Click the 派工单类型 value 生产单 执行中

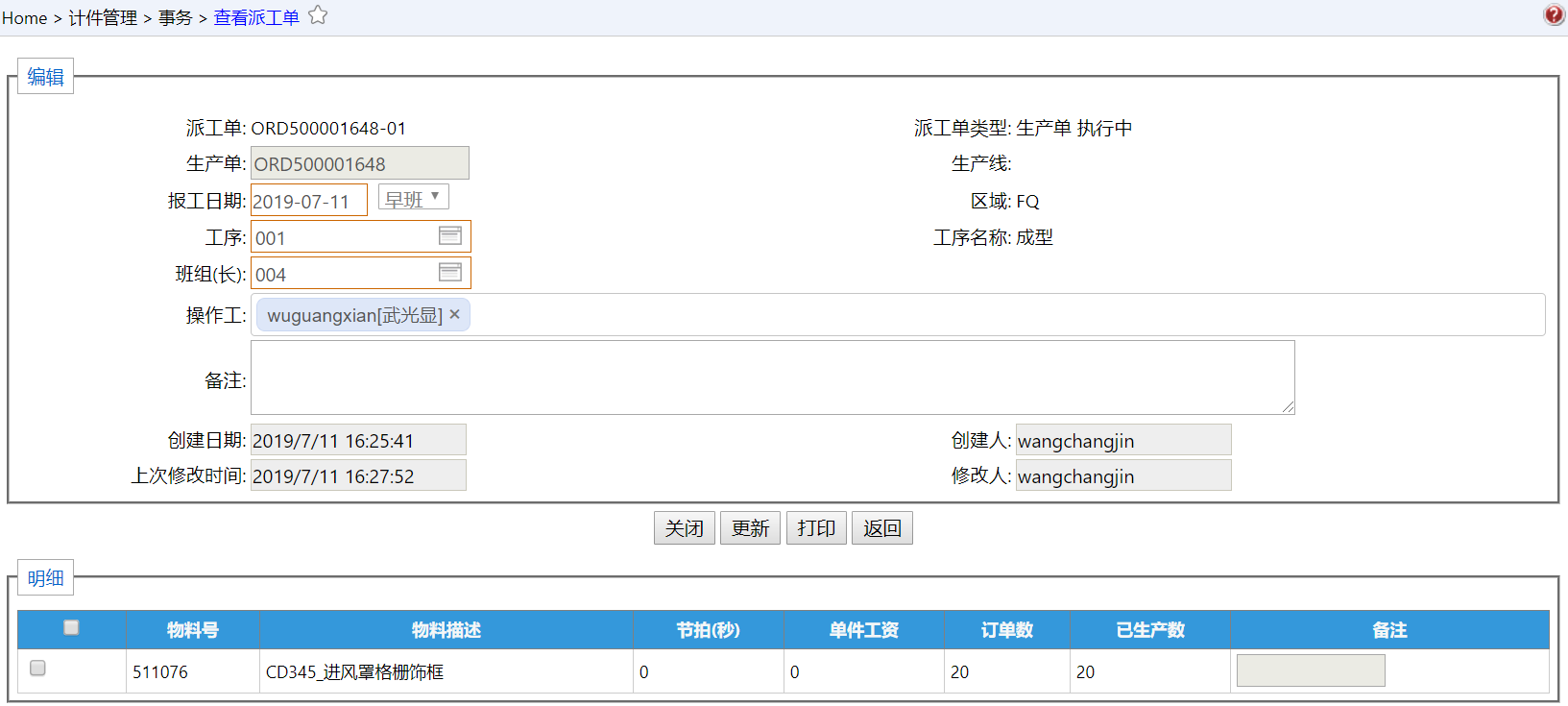tap(1073, 128)
